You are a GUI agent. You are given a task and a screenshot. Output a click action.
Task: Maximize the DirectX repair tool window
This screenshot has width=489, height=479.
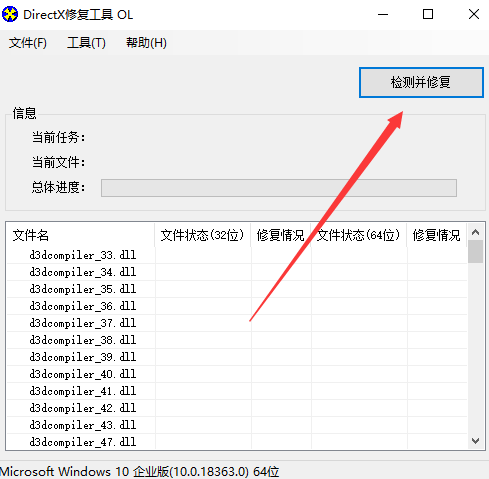pyautogui.click(x=428, y=14)
